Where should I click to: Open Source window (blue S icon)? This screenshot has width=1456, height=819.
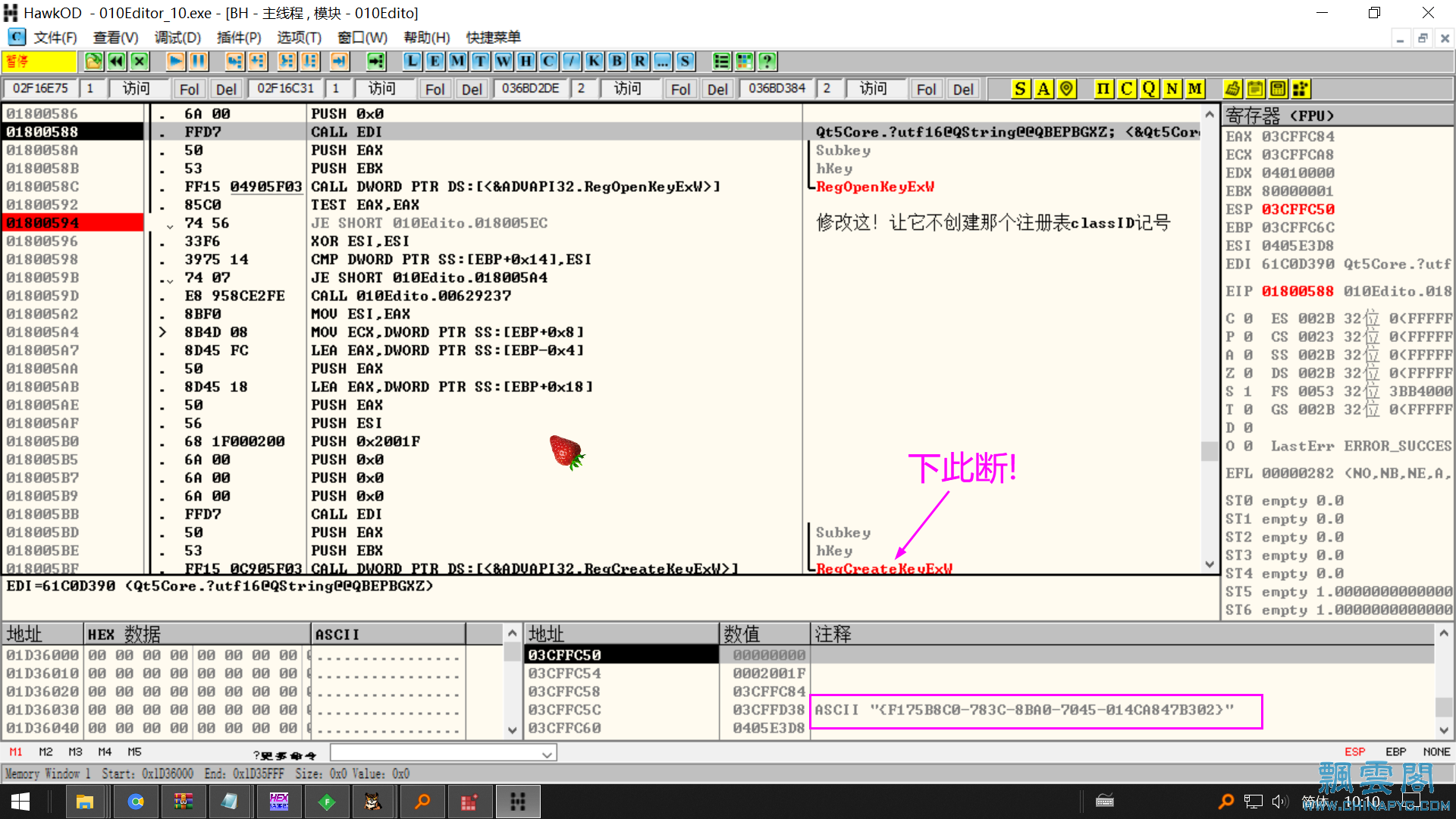coord(685,61)
